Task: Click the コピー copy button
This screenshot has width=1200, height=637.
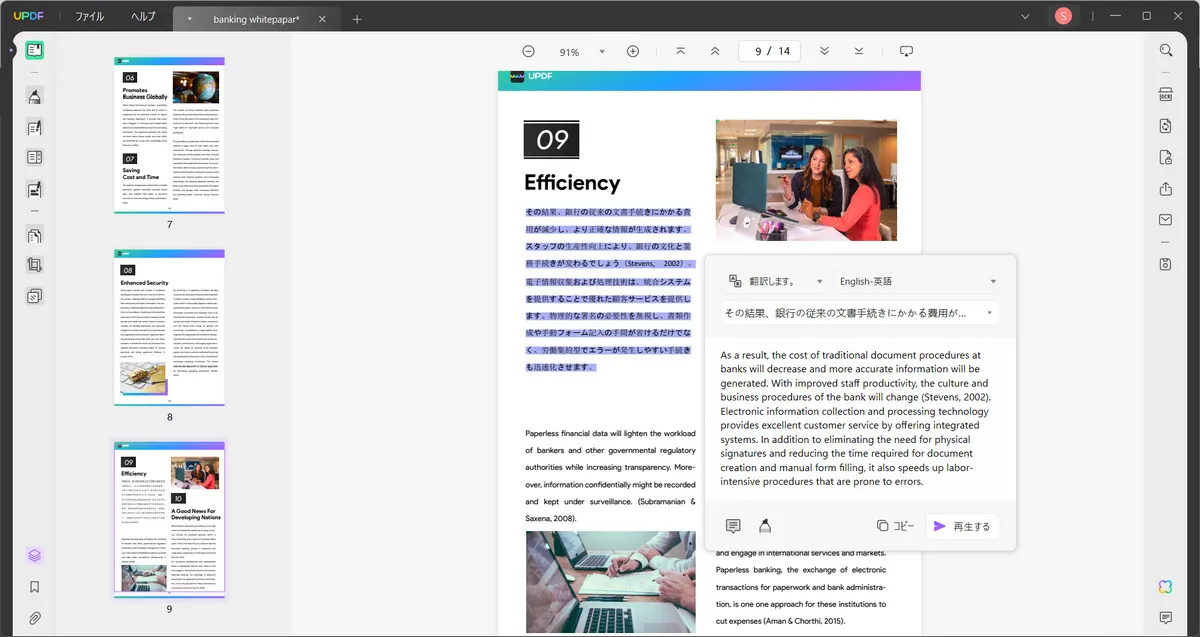Action: tap(896, 526)
